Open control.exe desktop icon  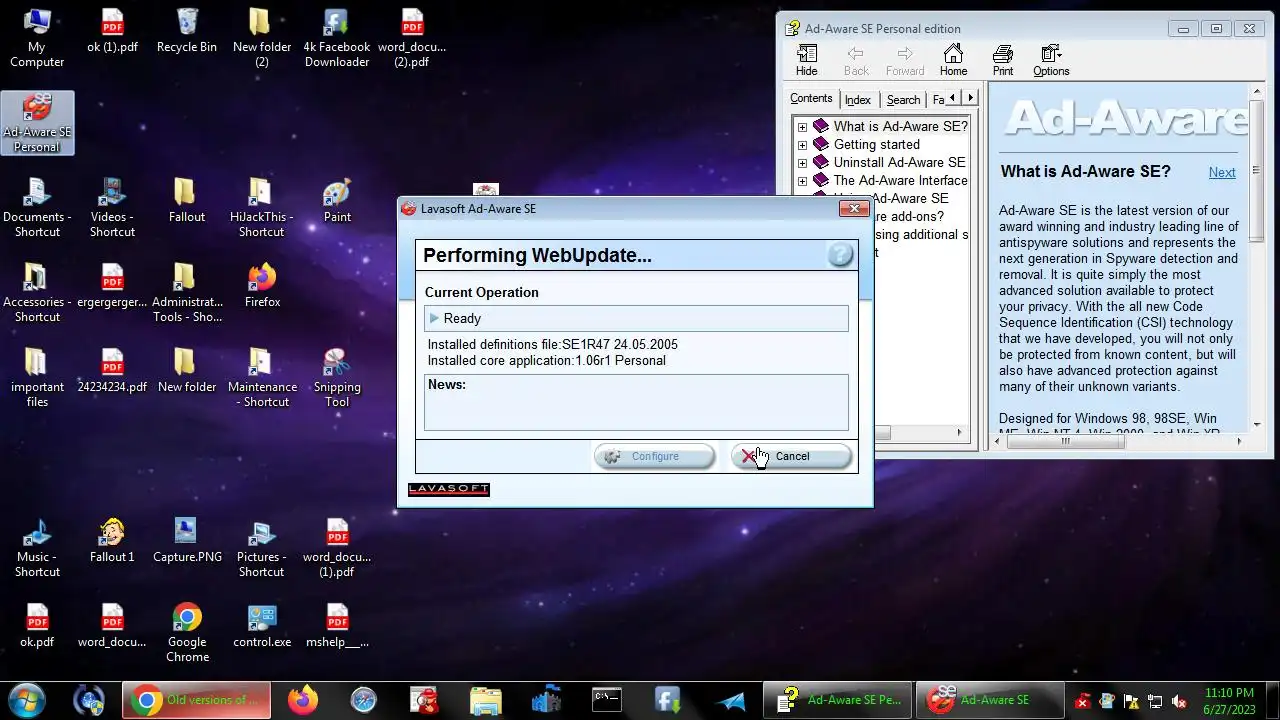point(262,626)
